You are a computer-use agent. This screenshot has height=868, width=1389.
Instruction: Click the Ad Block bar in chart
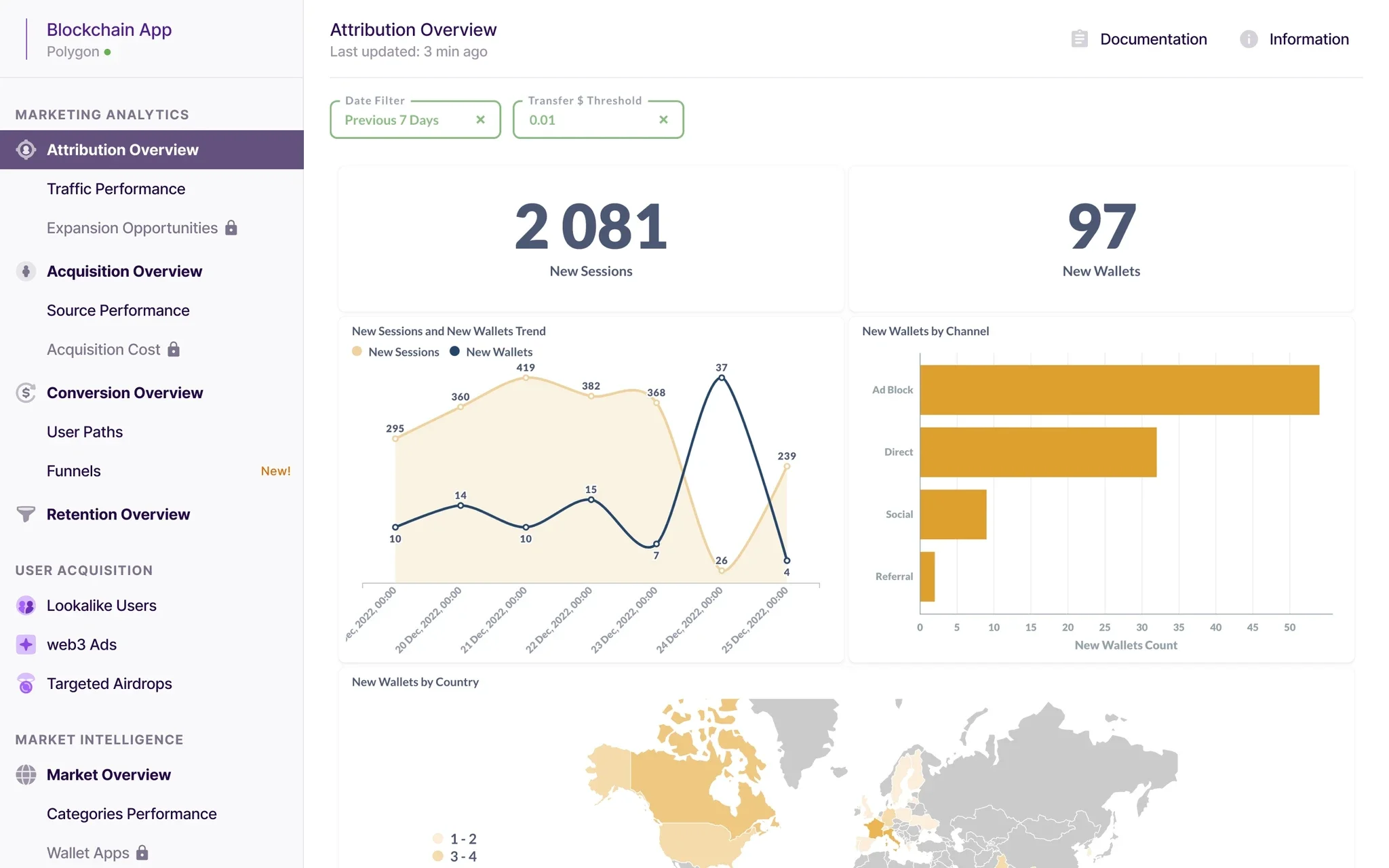pos(1119,390)
